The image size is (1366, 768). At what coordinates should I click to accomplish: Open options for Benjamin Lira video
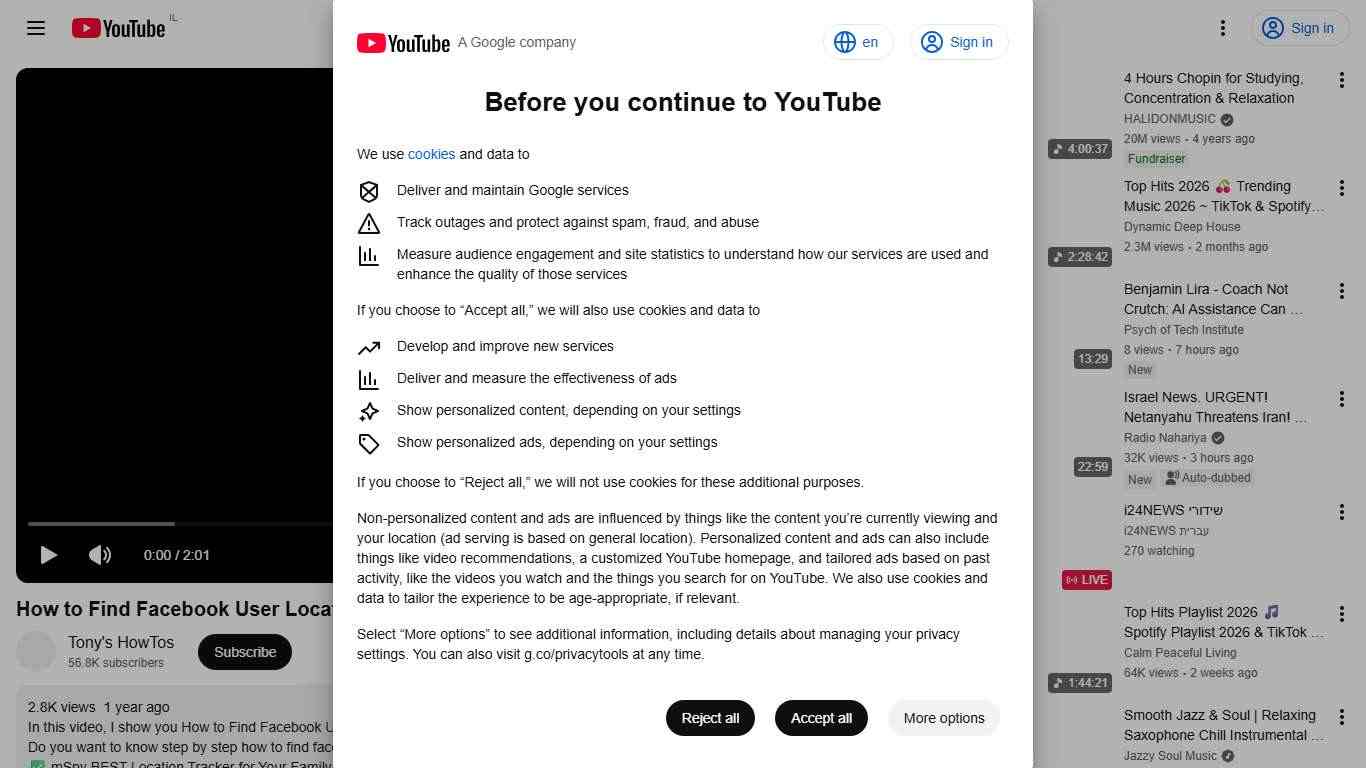pos(1342,291)
